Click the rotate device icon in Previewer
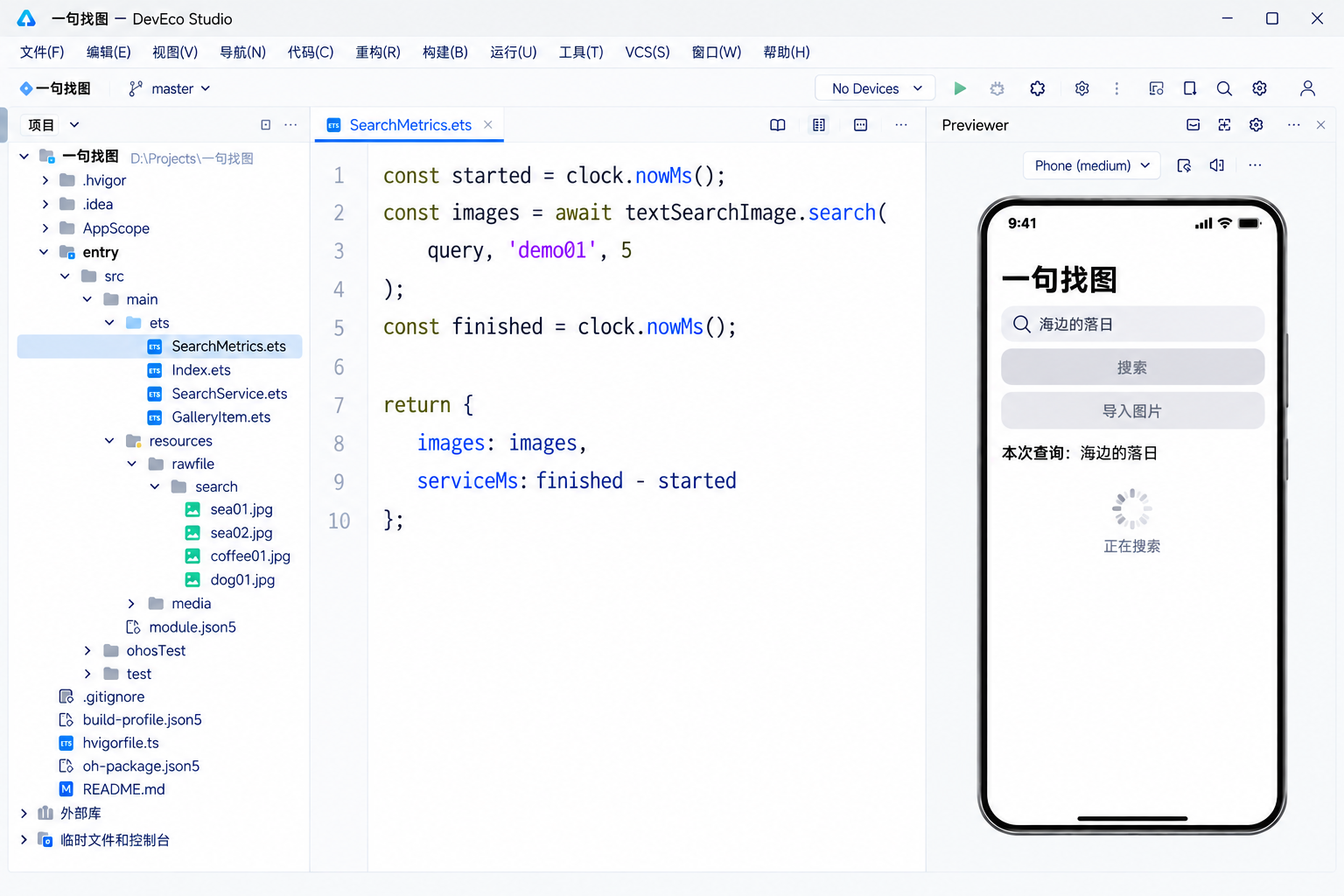This screenshot has width=1344, height=896. pos(1185,165)
